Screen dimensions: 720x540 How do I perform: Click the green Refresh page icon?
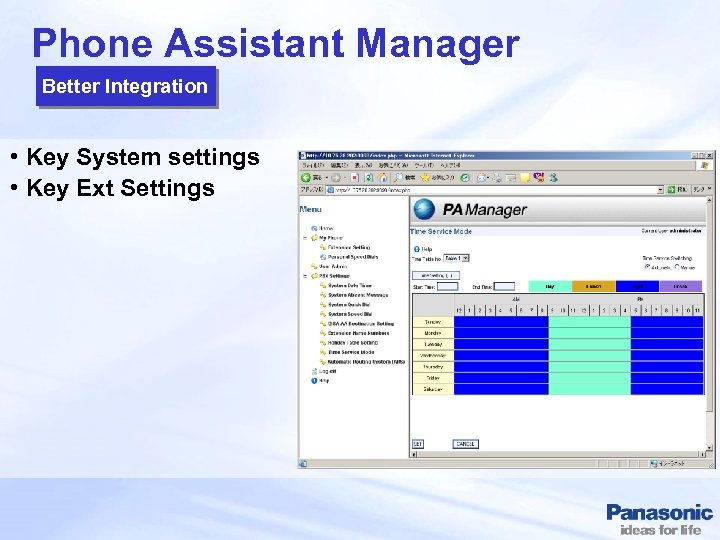[368, 177]
